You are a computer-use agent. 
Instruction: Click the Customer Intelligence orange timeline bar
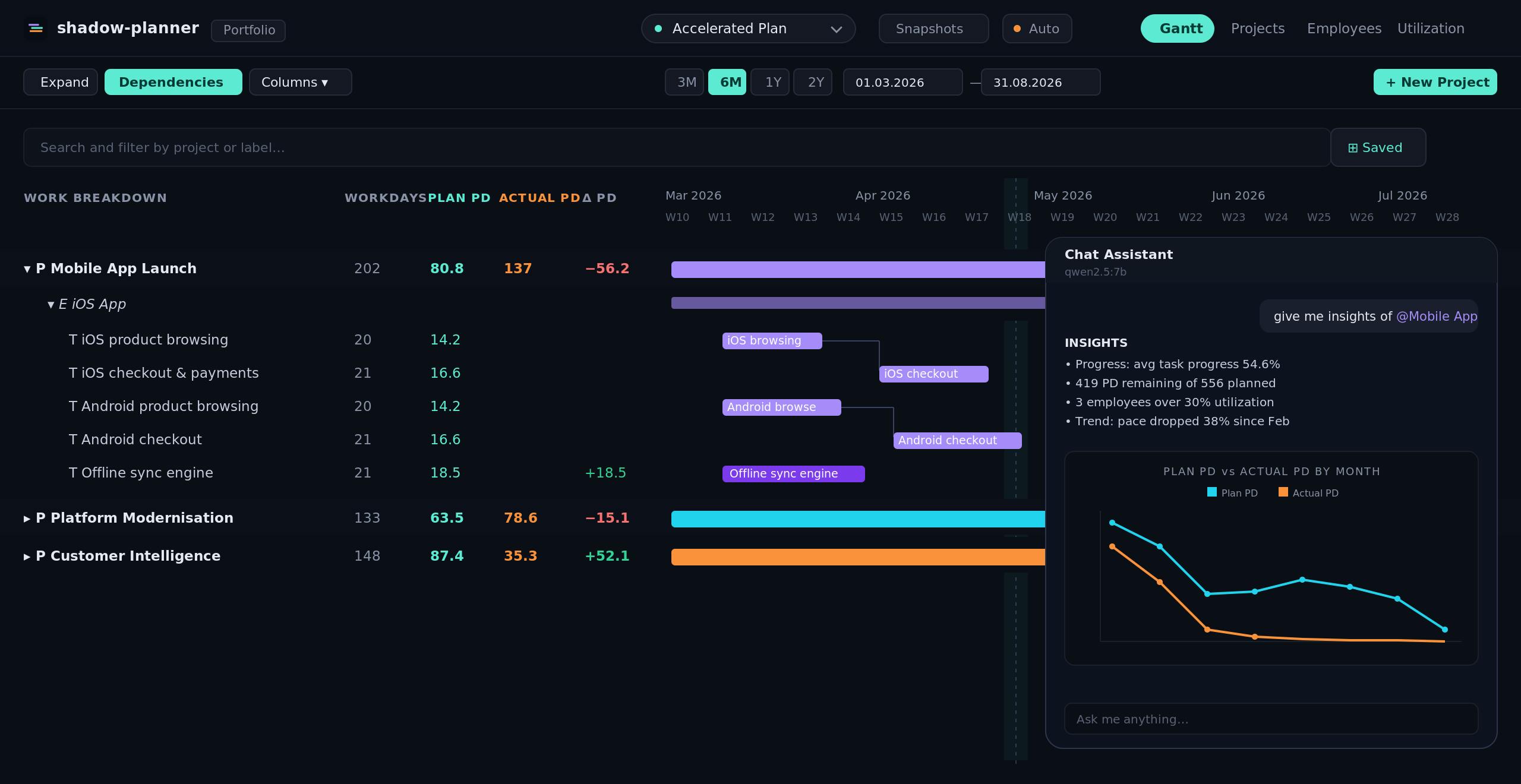click(858, 557)
